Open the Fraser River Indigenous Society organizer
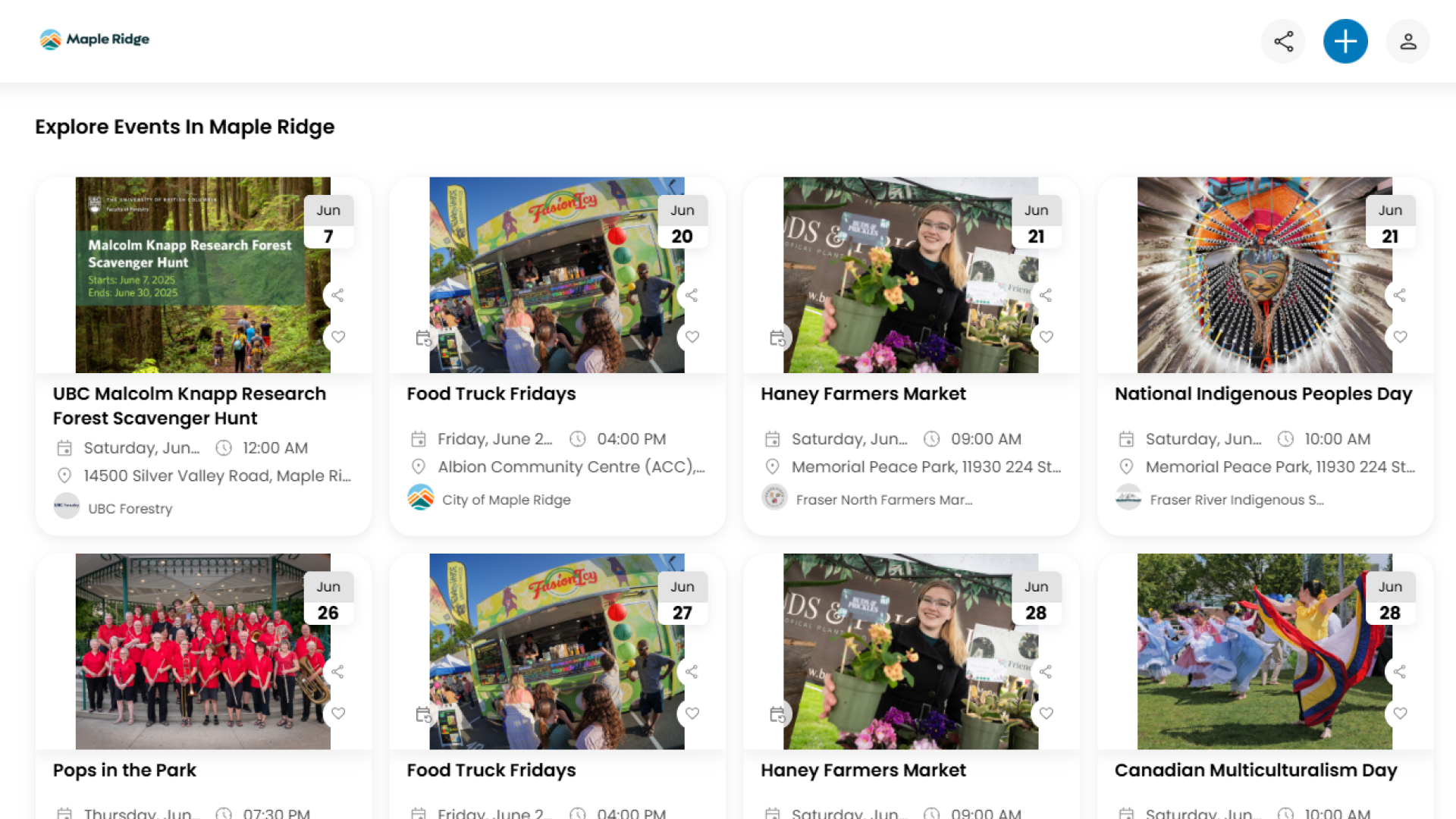This screenshot has height=819, width=1456. (x=1236, y=499)
